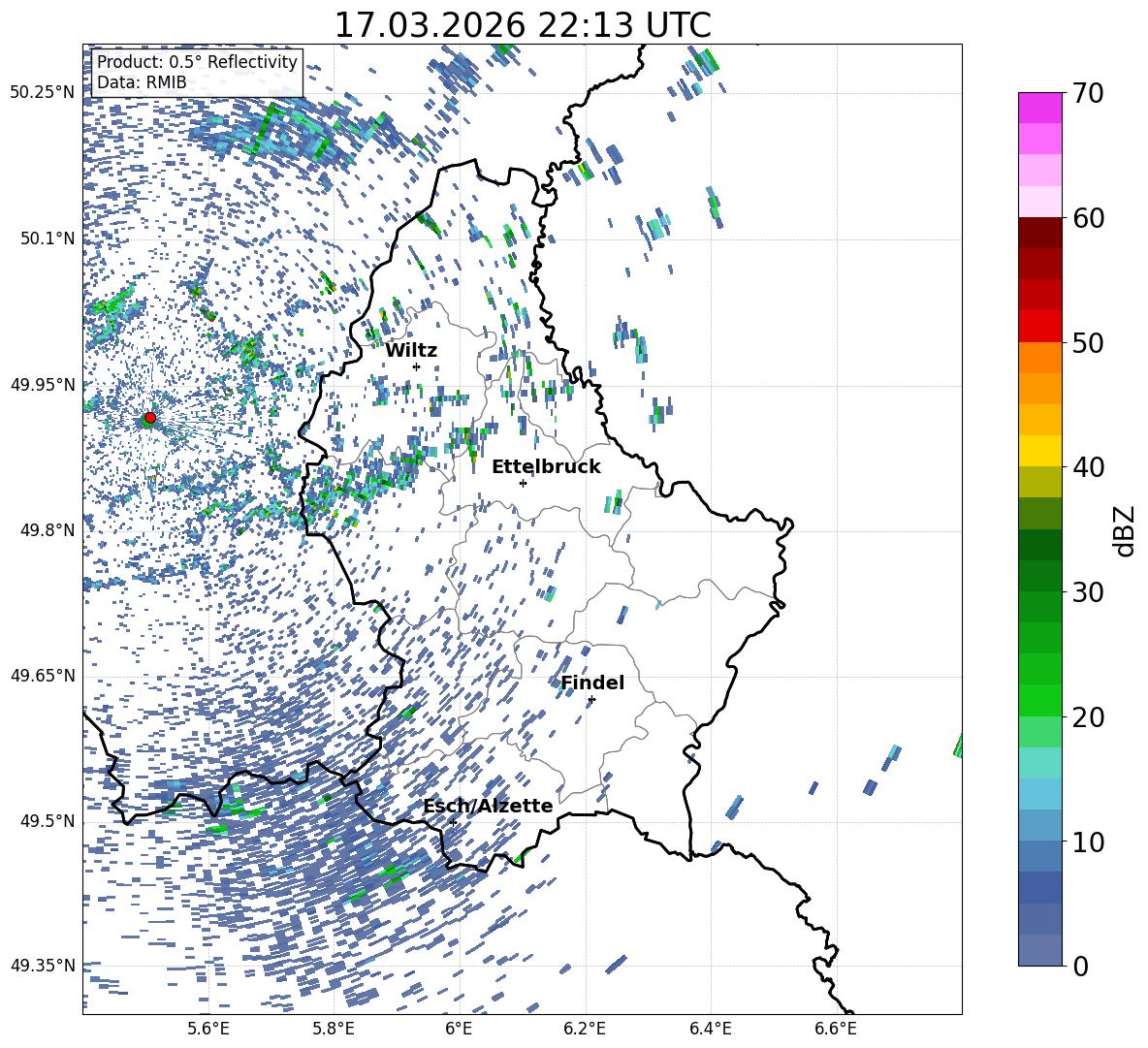Click the Esch/Alzette station cross marker
The height and width of the screenshot is (1048, 1148).
click(453, 822)
